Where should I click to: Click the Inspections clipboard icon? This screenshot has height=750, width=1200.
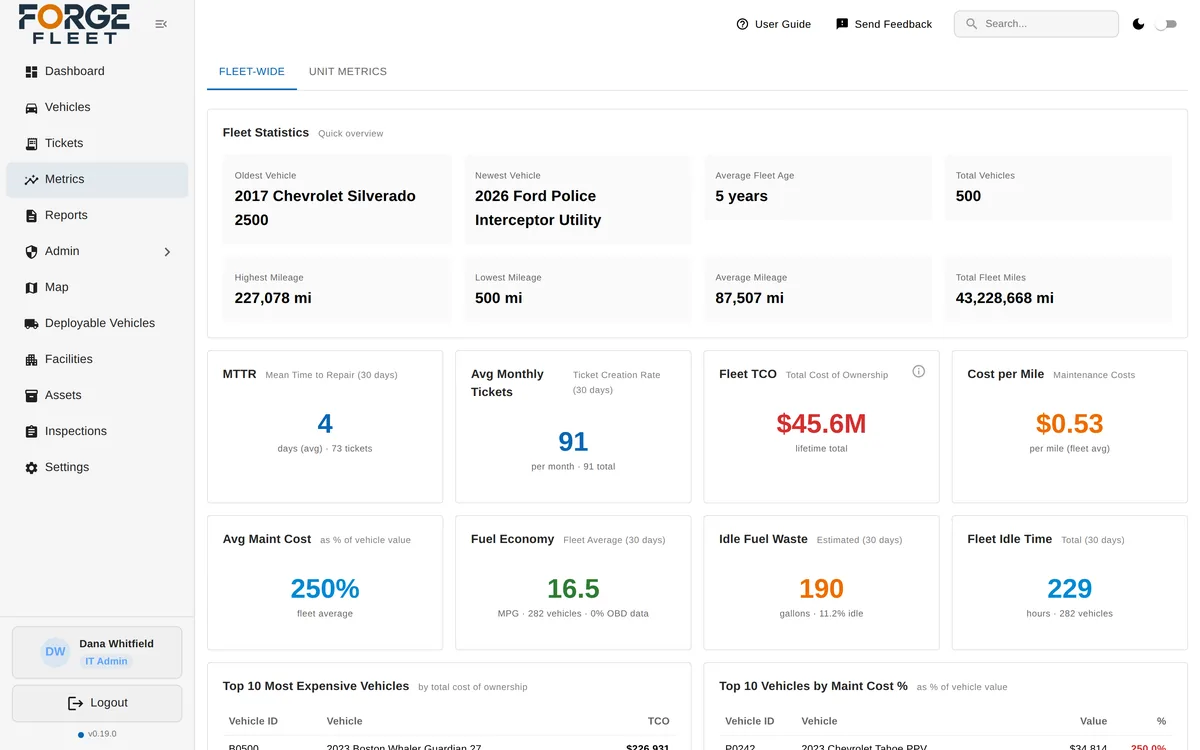(31, 432)
